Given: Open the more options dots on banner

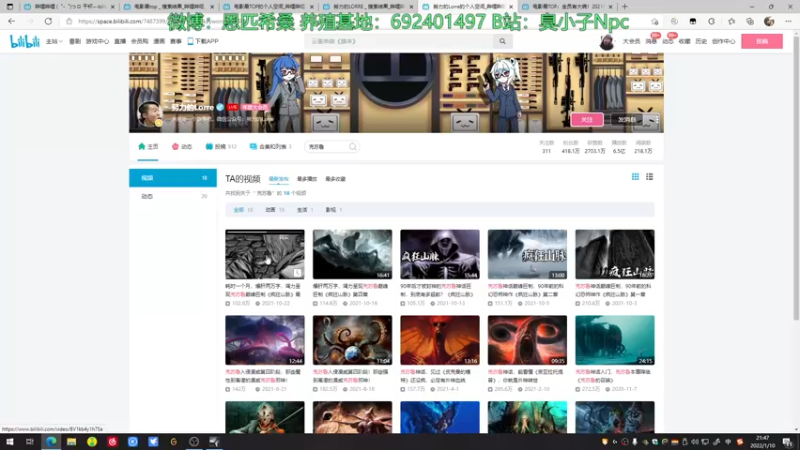Looking at the screenshot, I should click(x=657, y=119).
